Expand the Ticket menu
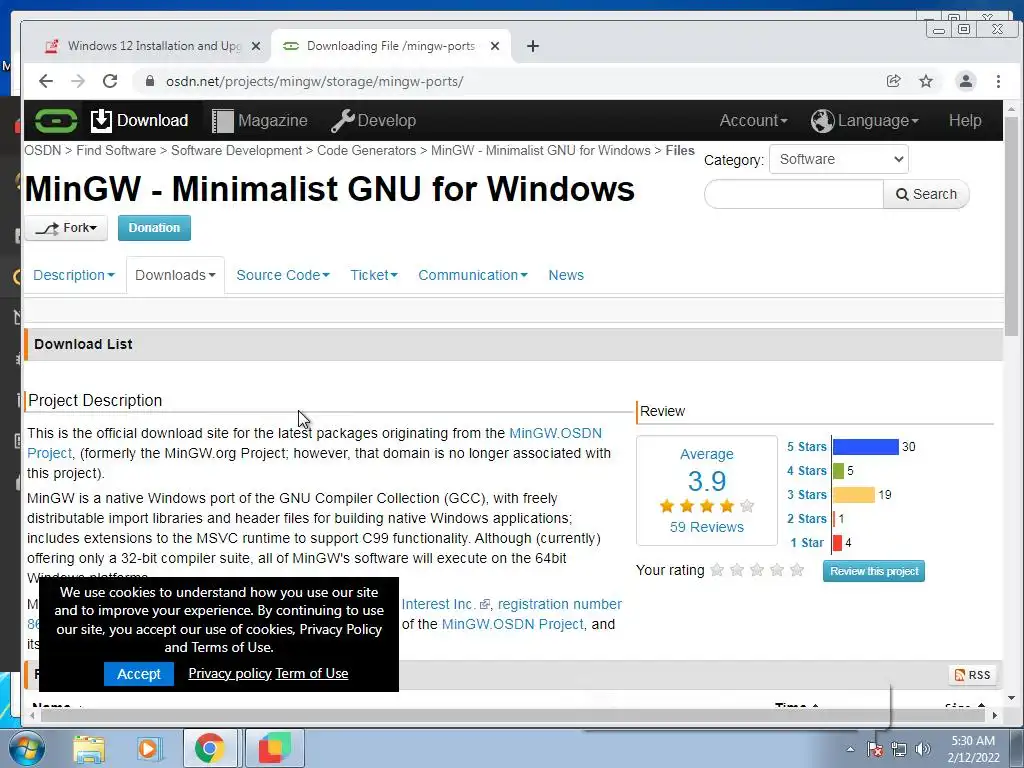 (374, 276)
